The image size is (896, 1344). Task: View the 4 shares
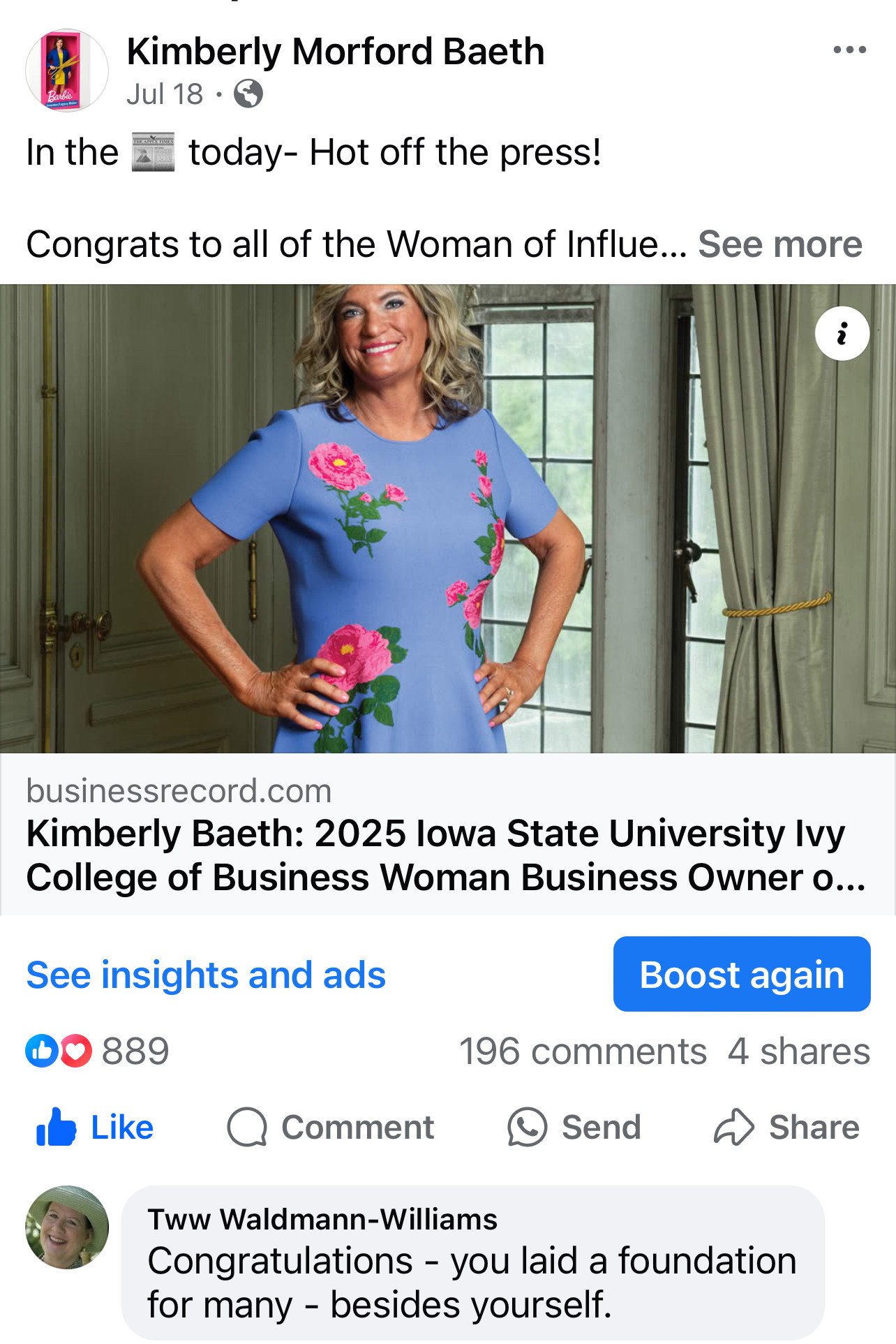[x=798, y=1051]
